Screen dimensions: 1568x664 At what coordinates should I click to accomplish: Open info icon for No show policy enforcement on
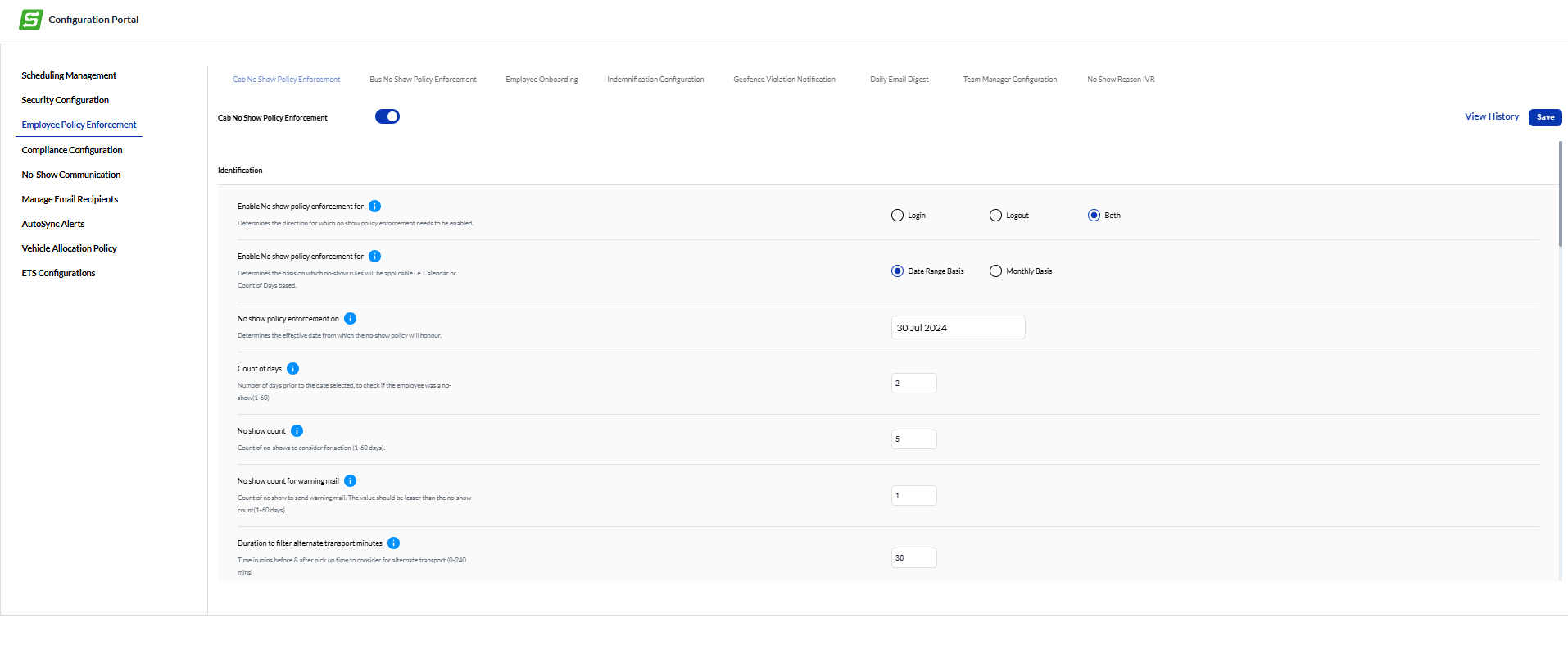350,319
